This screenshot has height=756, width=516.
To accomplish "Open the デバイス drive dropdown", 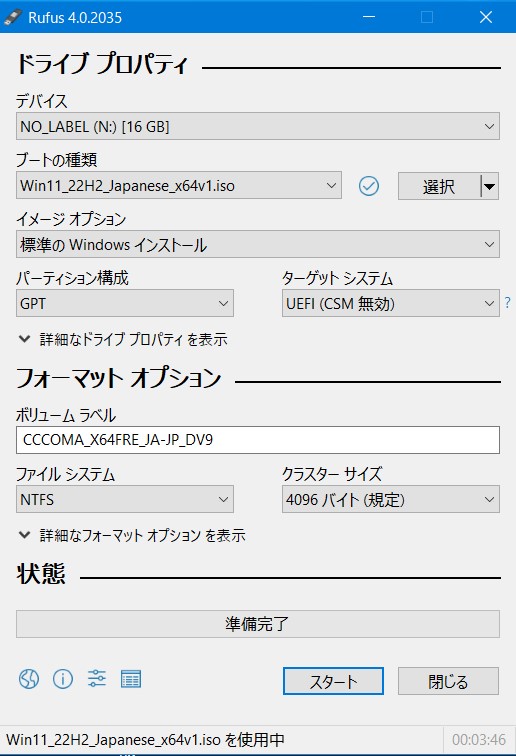I will click(x=258, y=126).
